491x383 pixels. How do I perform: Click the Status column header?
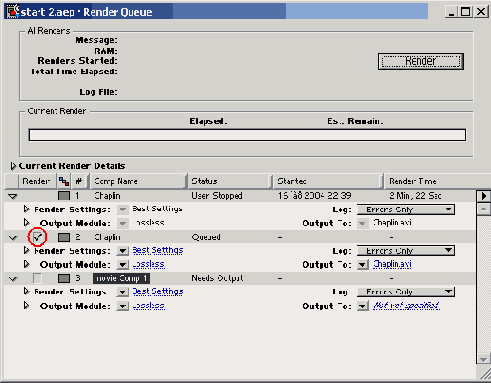[x=230, y=181]
